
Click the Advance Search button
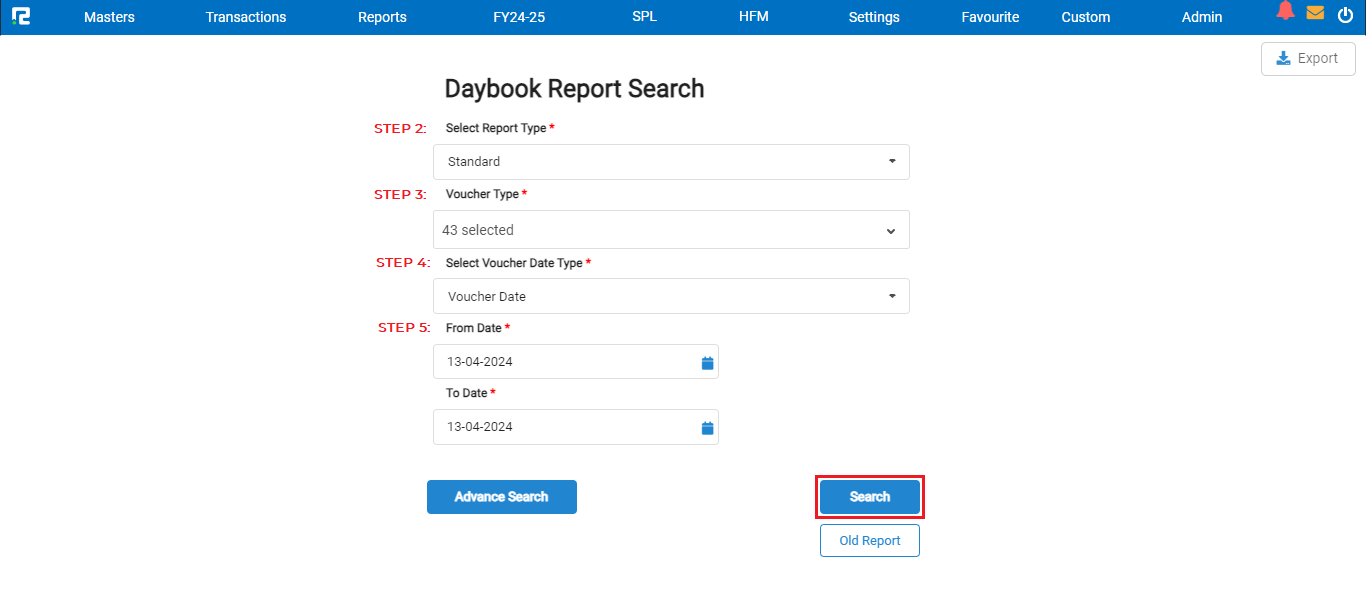(502, 497)
